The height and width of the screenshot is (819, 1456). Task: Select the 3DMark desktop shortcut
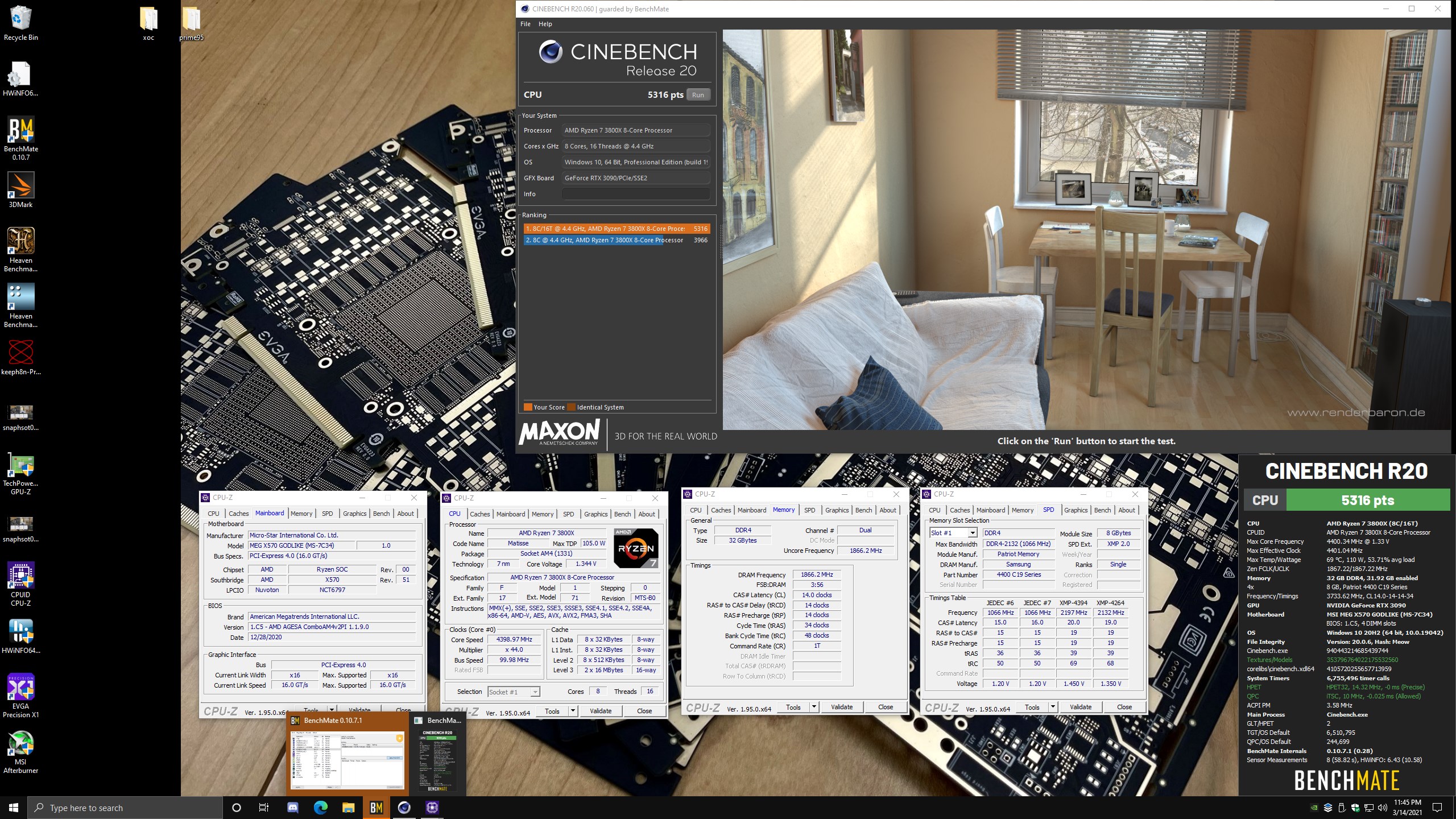(x=20, y=190)
